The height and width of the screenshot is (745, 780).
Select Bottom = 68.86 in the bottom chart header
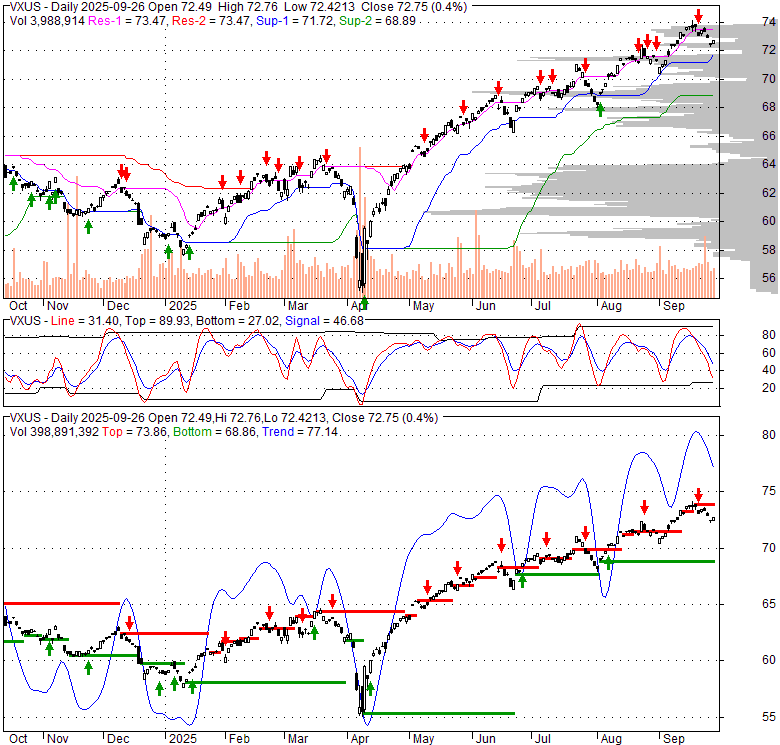pyautogui.click(x=214, y=432)
